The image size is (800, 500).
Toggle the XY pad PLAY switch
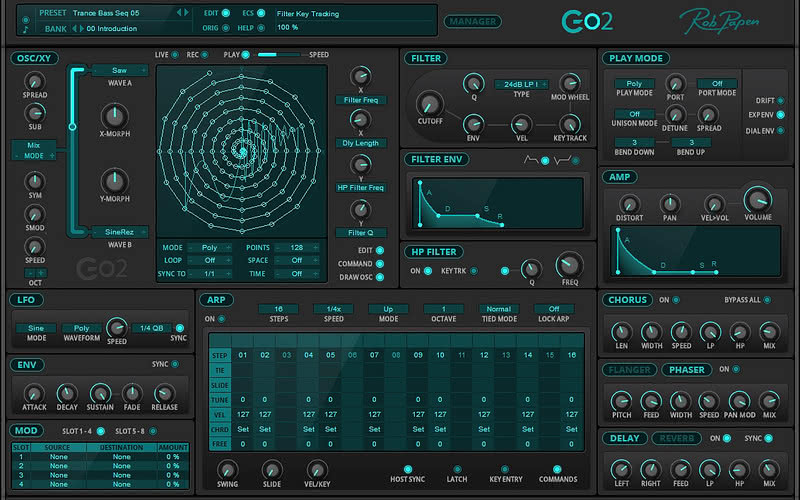click(245, 55)
